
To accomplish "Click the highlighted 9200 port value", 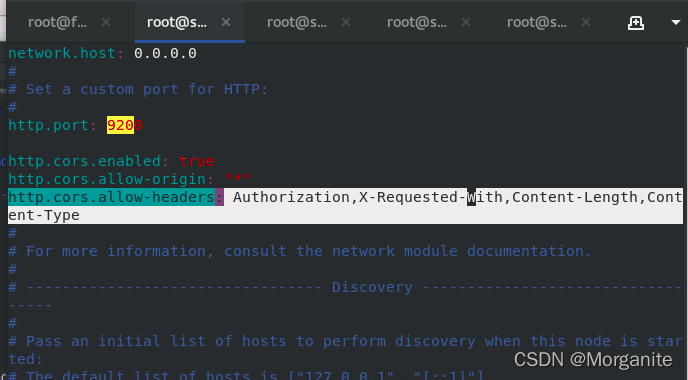I will pyautogui.click(x=125, y=125).
